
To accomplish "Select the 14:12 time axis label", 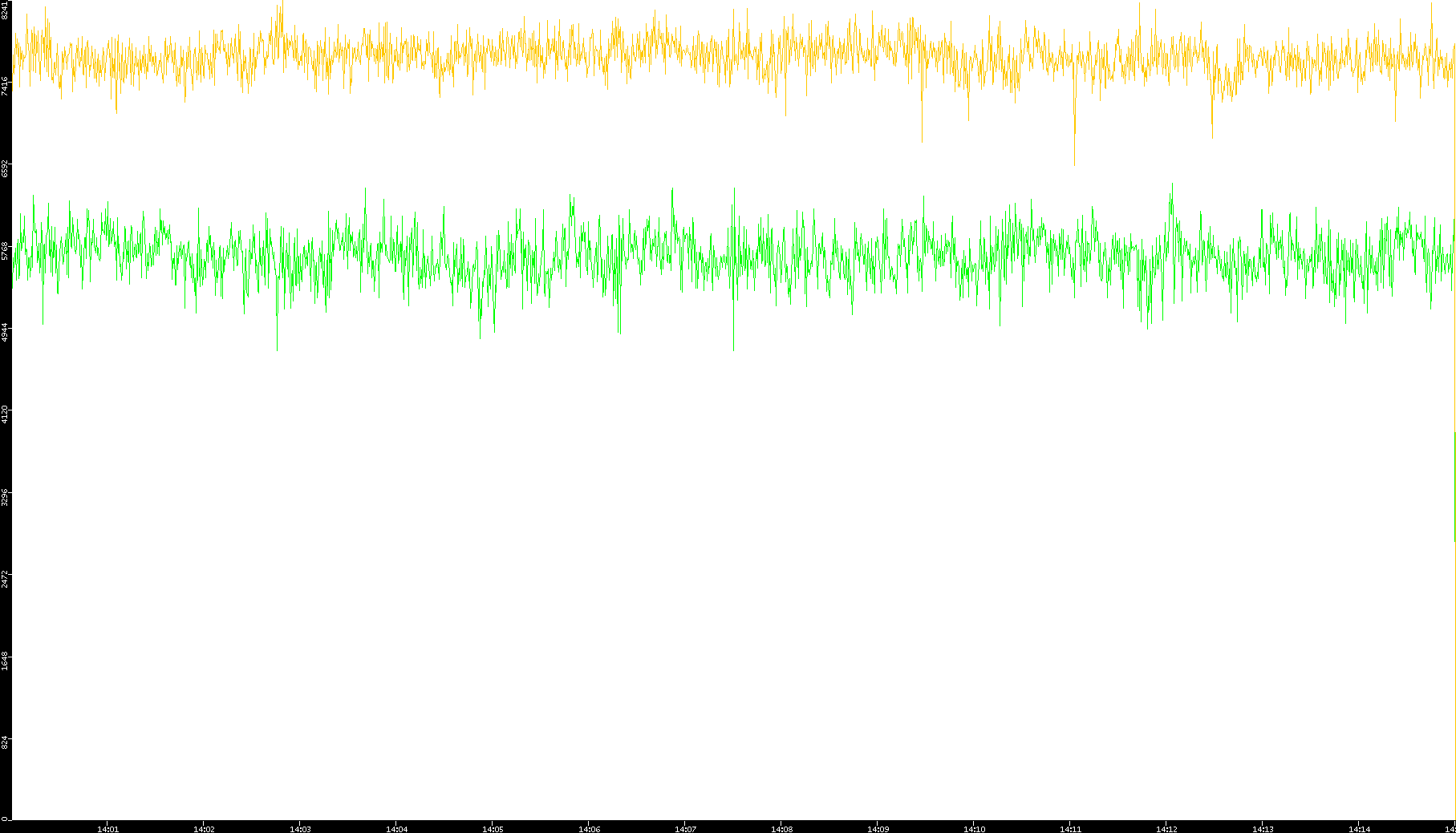I will [x=1166, y=829].
